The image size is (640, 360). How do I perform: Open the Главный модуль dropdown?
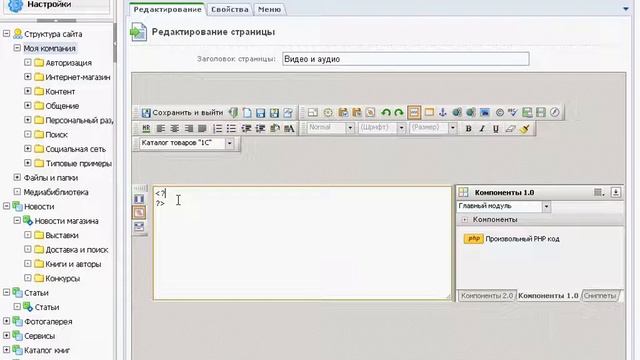pos(546,207)
